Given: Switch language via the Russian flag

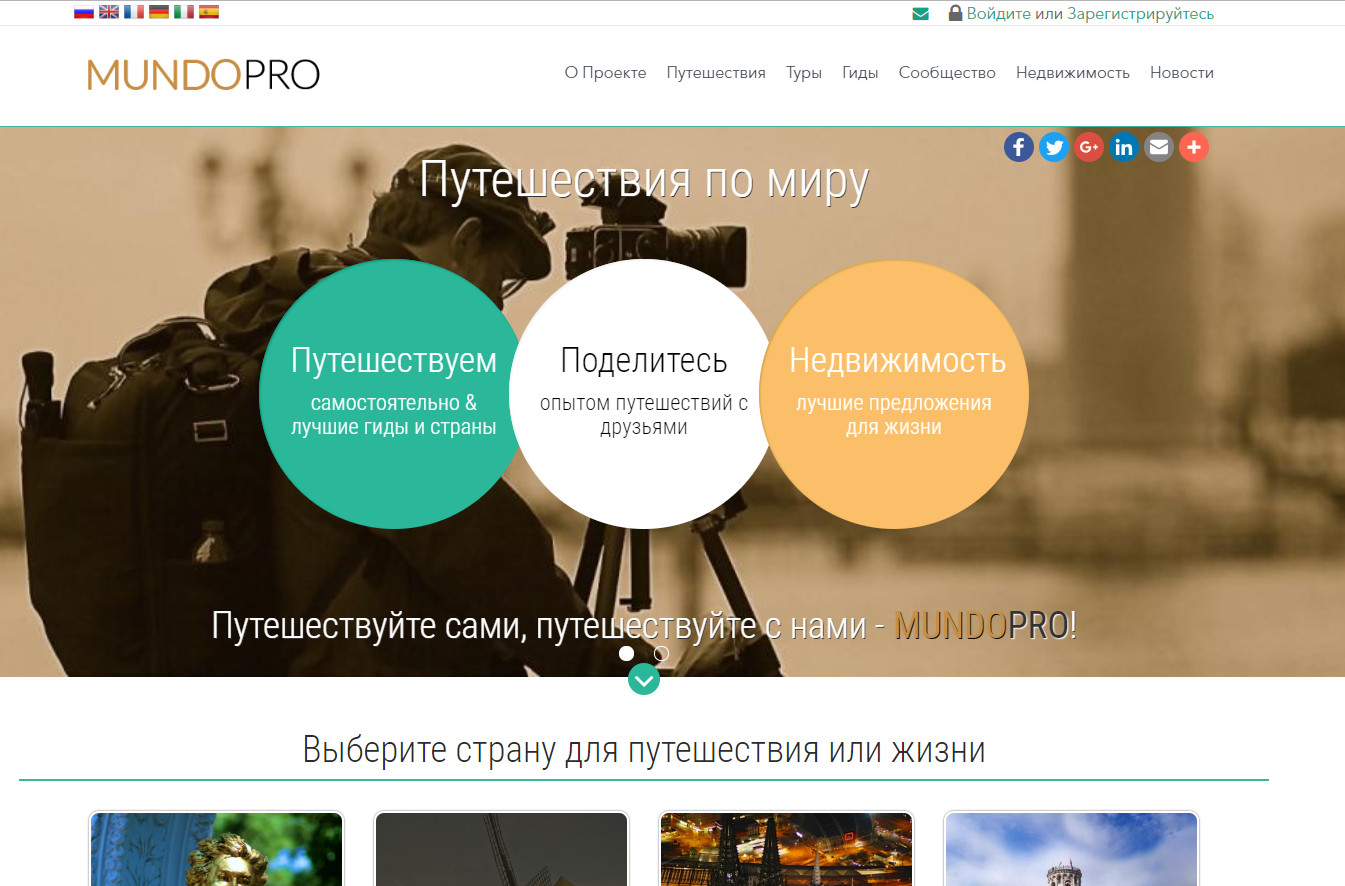Looking at the screenshot, I should point(84,12).
